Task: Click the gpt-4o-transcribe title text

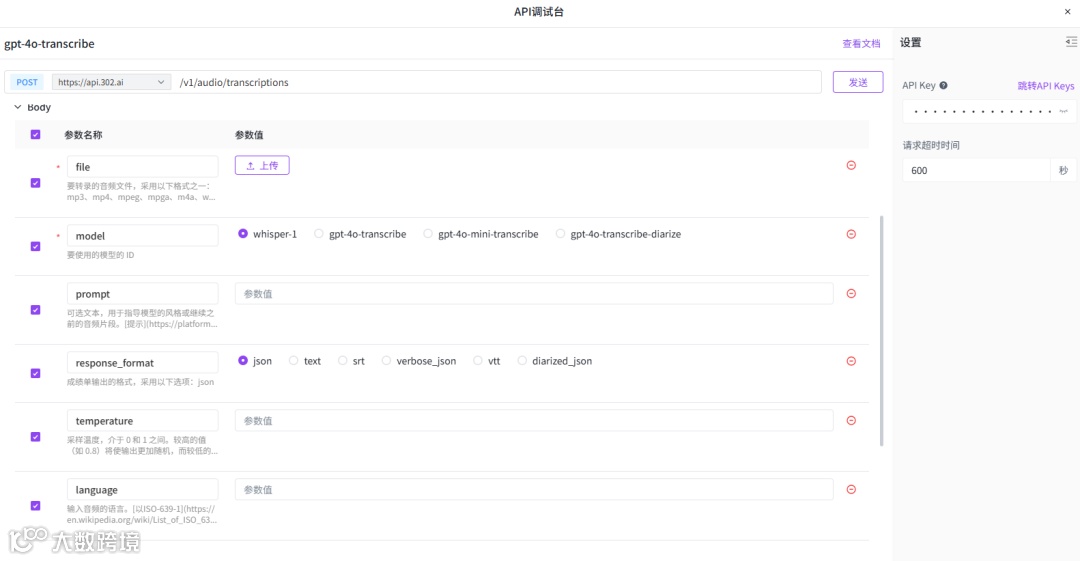Action: 50,43
